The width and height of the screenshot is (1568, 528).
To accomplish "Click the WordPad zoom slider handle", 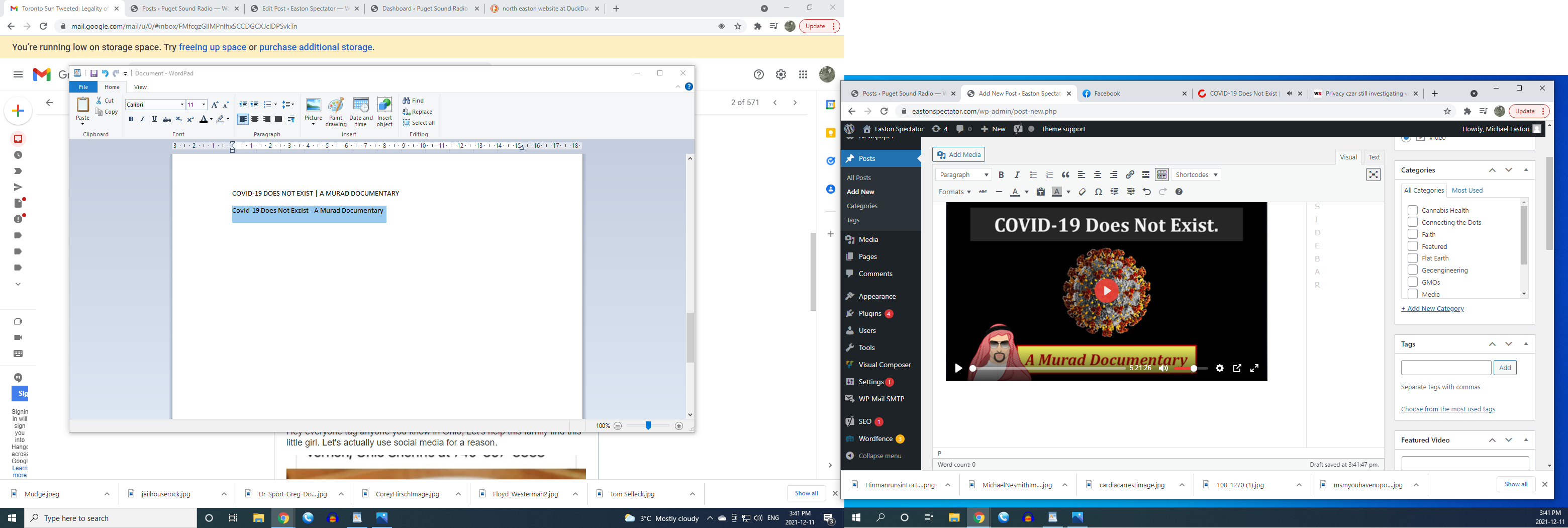I will point(648,426).
